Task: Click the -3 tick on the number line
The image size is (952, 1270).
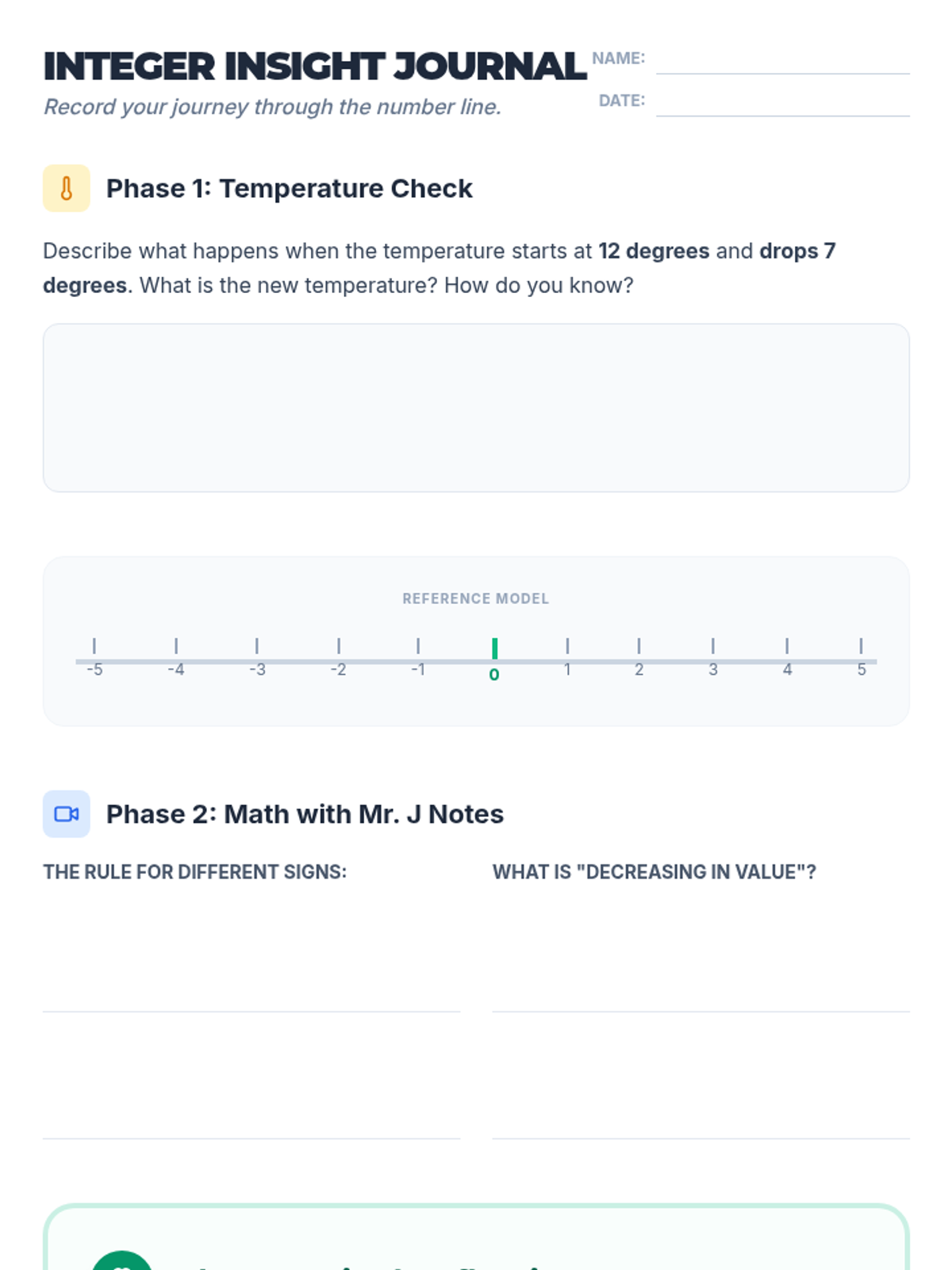Action: click(x=257, y=647)
